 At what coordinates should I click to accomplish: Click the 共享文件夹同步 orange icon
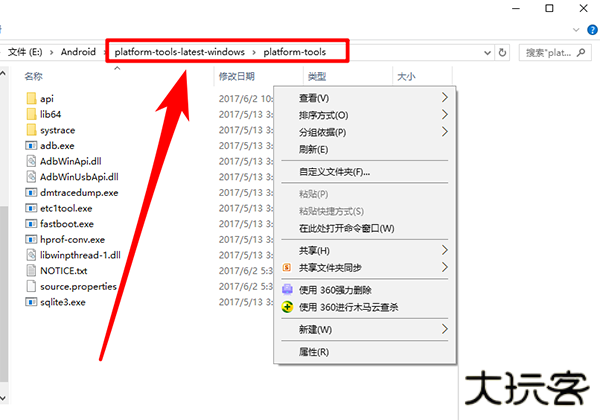point(288,268)
